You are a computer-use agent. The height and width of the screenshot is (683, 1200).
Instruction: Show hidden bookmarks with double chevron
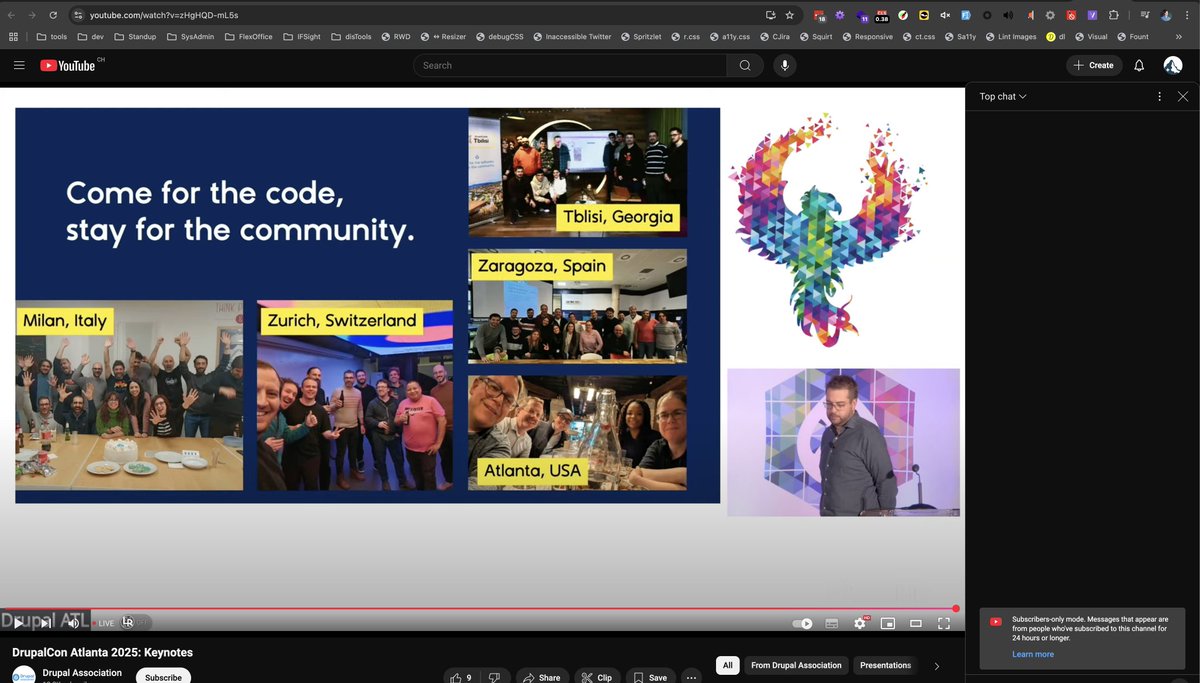click(x=1178, y=37)
